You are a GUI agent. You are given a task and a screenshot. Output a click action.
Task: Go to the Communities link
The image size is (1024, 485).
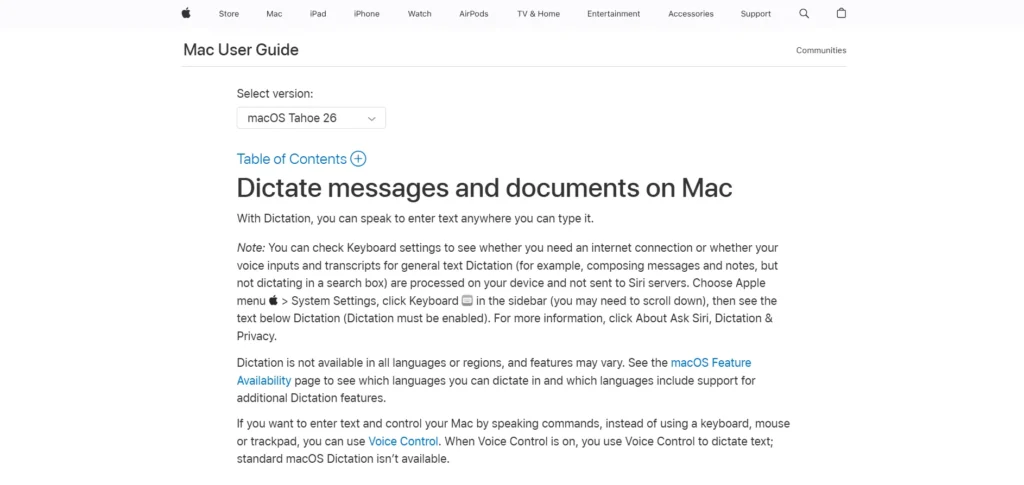821,50
